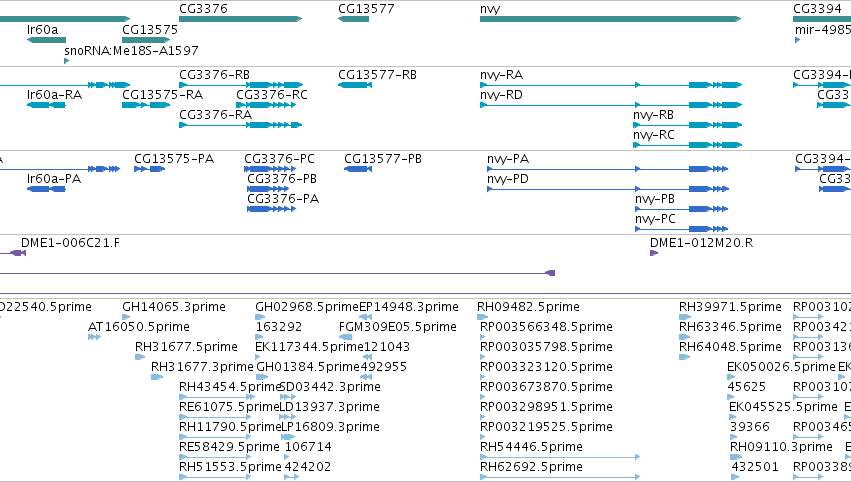Select the snoRNA:Me18S-A1597 arrow marker
Image resolution: width=851 pixels, height=482 pixels.
(66, 61)
